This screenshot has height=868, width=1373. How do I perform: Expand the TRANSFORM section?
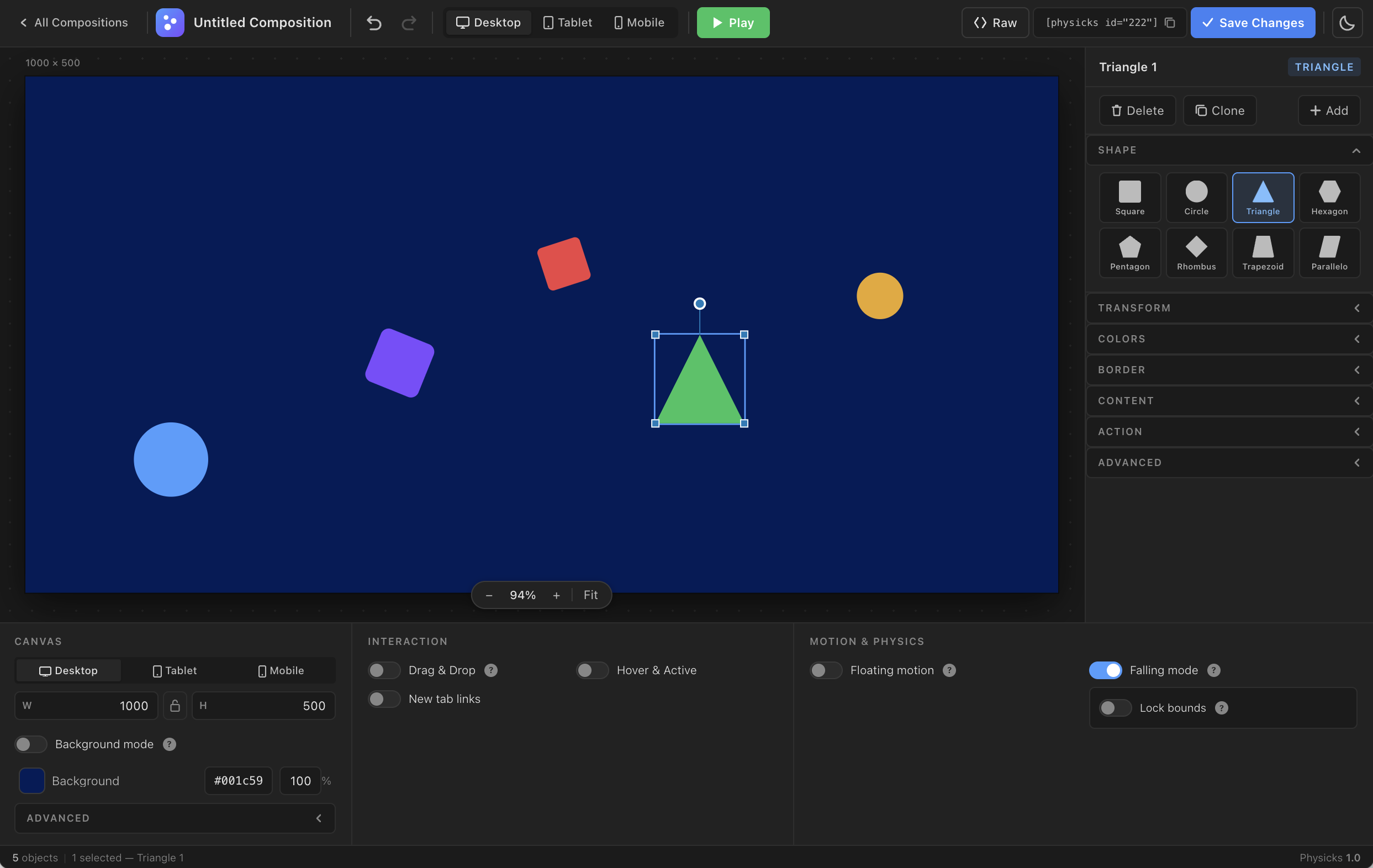1229,308
